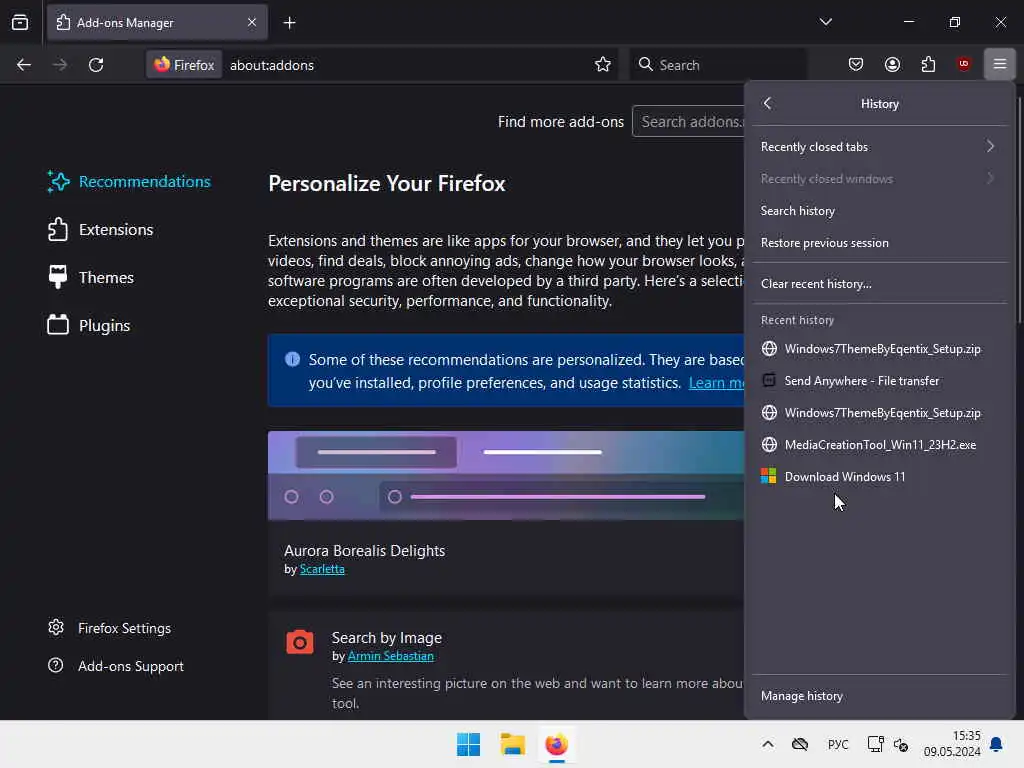
Task: Click the uBlock Origin toolbar icon
Action: point(963,64)
